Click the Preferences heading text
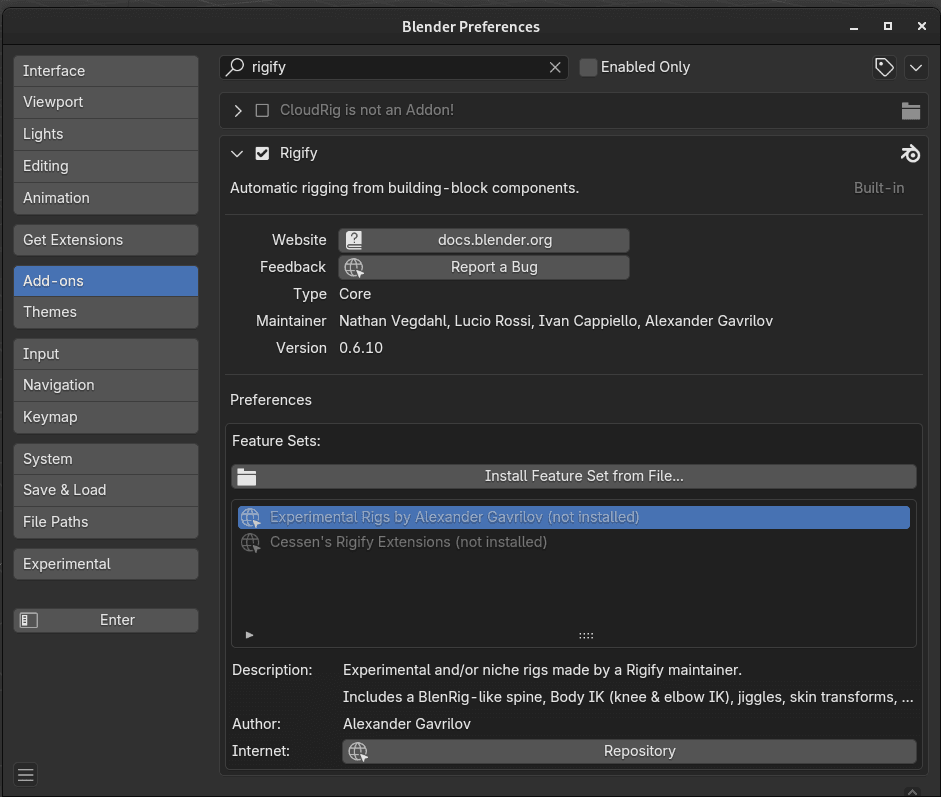This screenshot has height=797, width=941. 271,400
